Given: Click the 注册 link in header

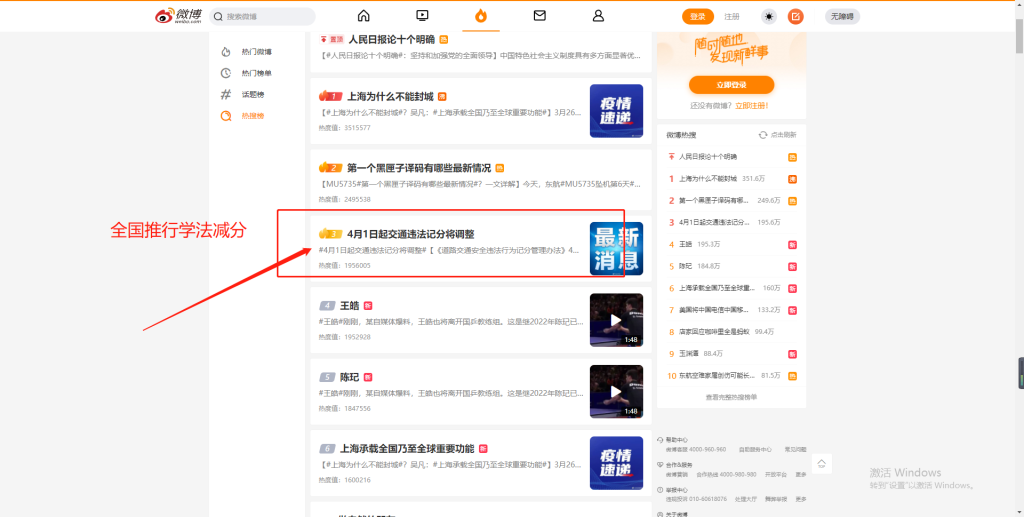Looking at the screenshot, I should 732,16.
